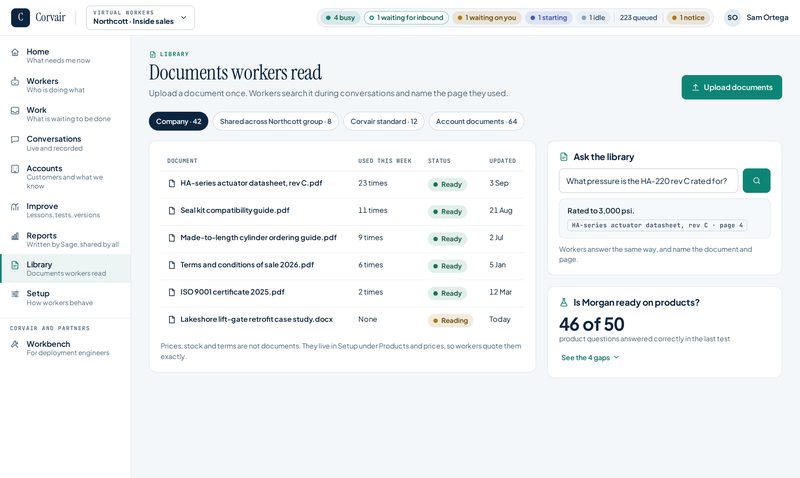
Task: Click the 46 of 50 score
Action: (591, 324)
